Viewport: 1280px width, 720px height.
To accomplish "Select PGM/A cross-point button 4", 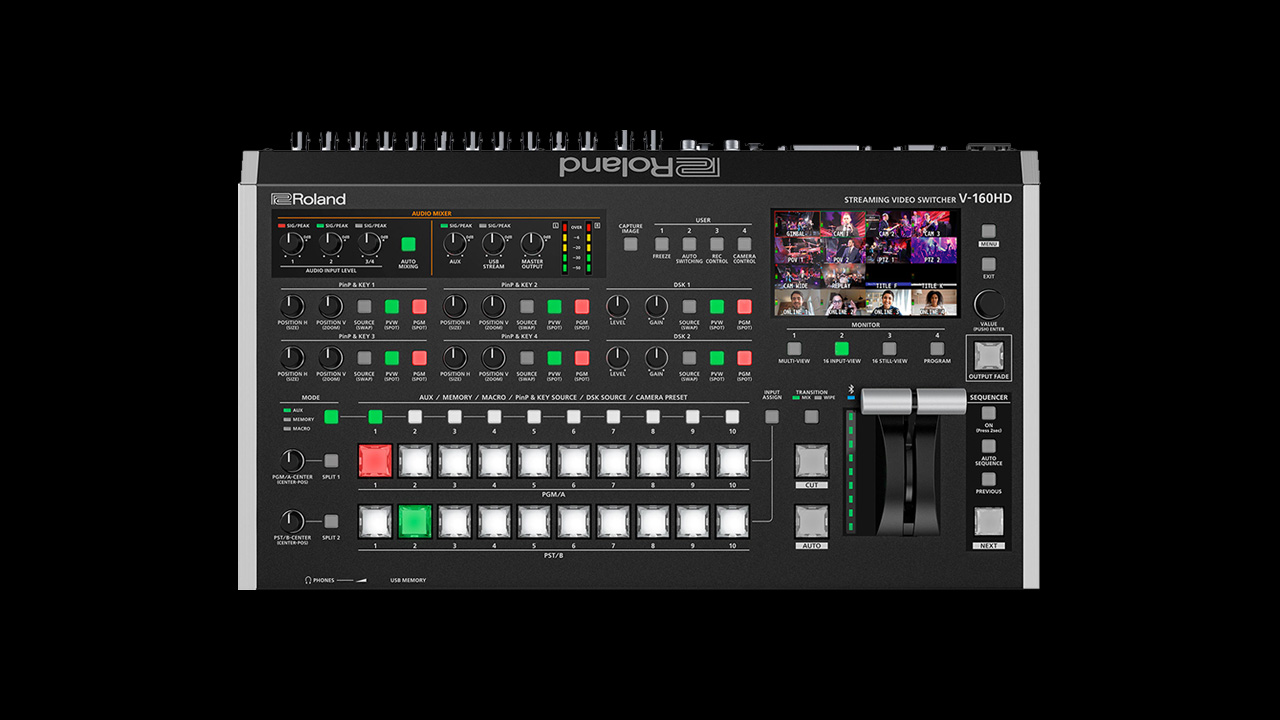I will (x=494, y=461).
